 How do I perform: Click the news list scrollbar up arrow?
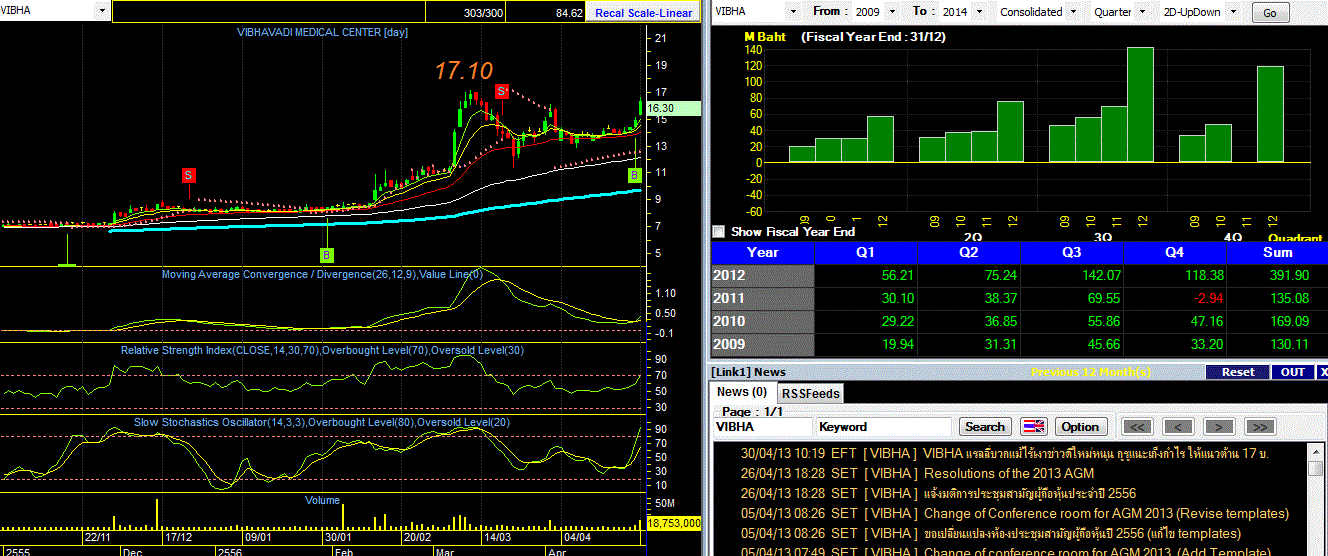pyautogui.click(x=1314, y=451)
